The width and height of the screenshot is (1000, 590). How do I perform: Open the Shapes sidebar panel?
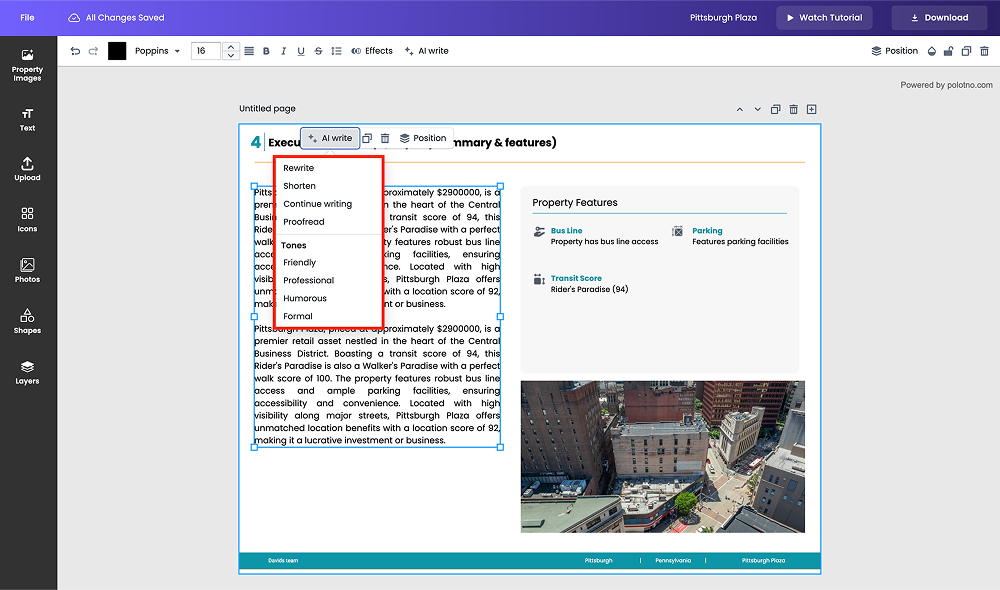(x=27, y=321)
